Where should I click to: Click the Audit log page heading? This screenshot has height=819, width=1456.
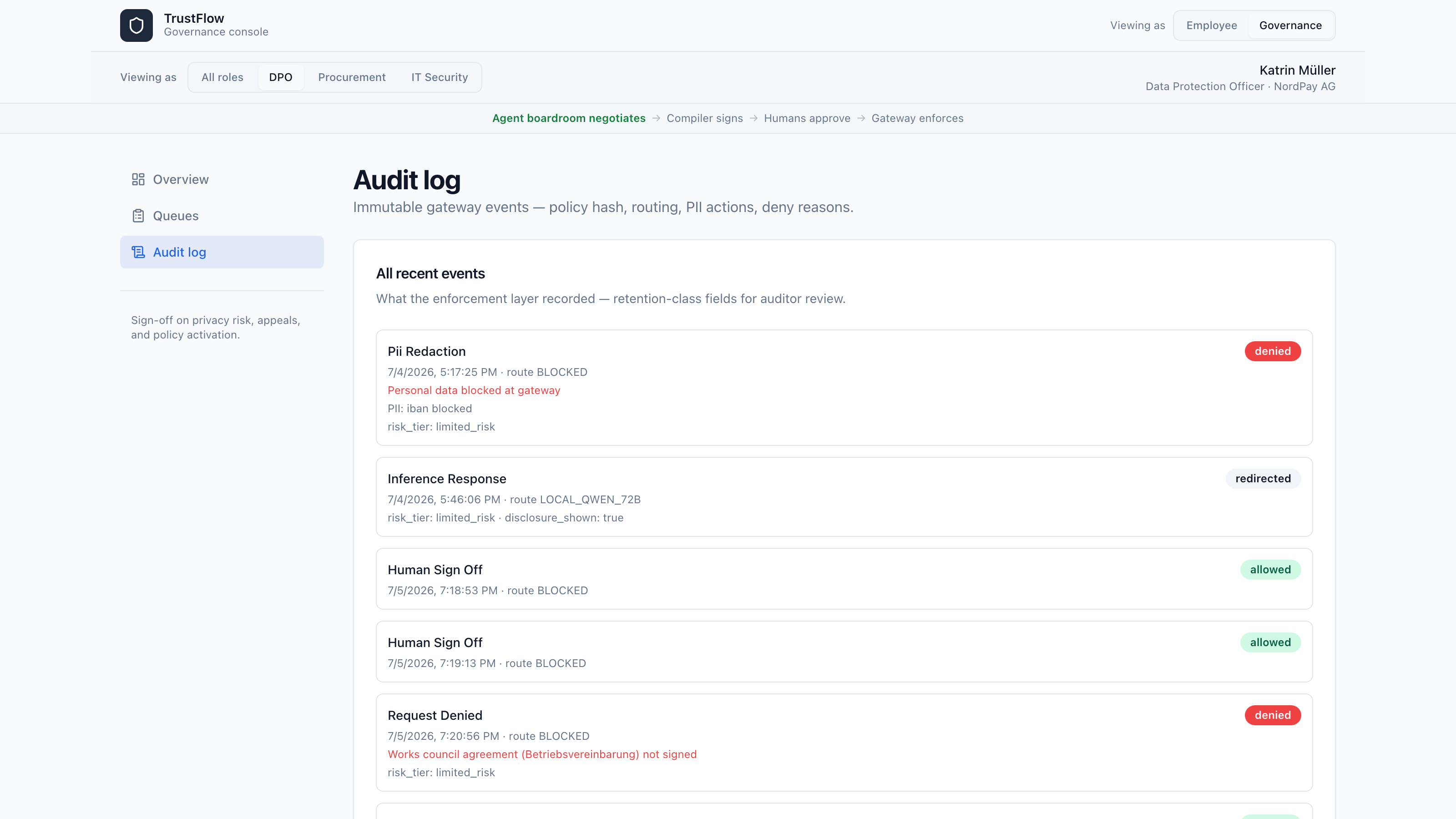coord(406,180)
